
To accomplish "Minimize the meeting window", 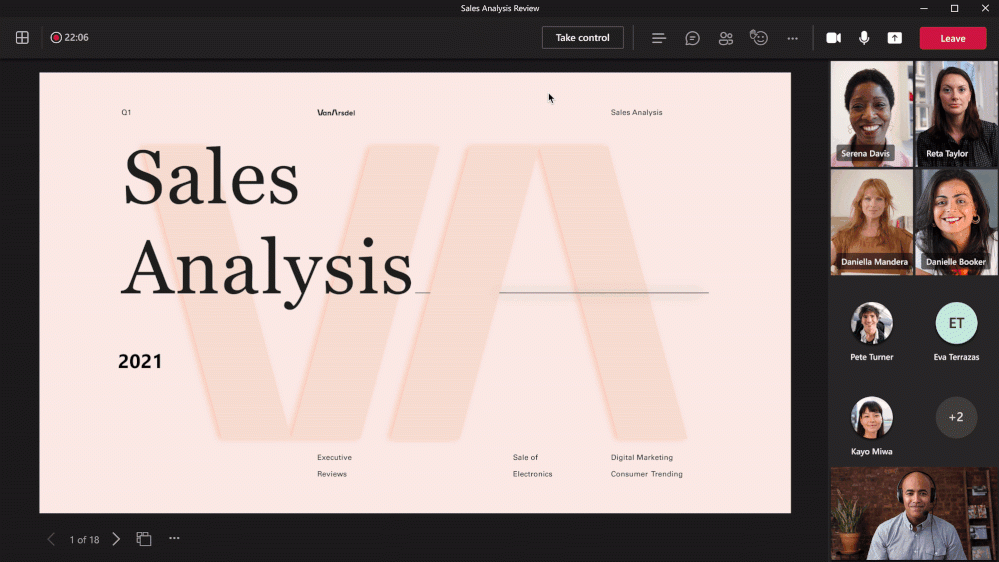I will click(924, 8).
